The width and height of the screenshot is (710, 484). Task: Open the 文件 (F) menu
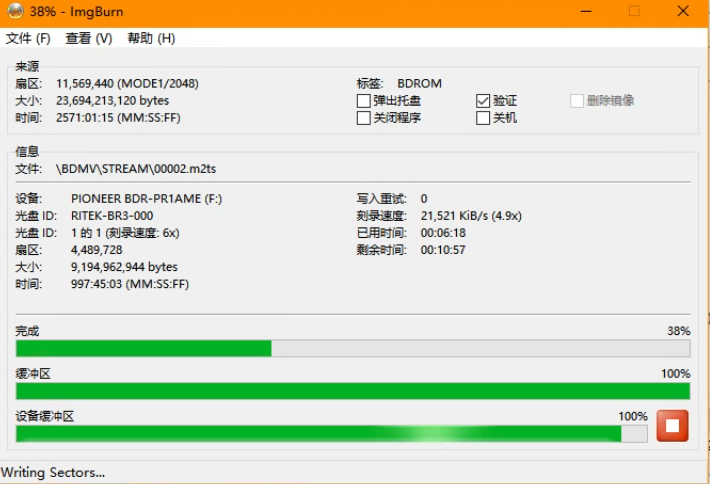pos(28,38)
